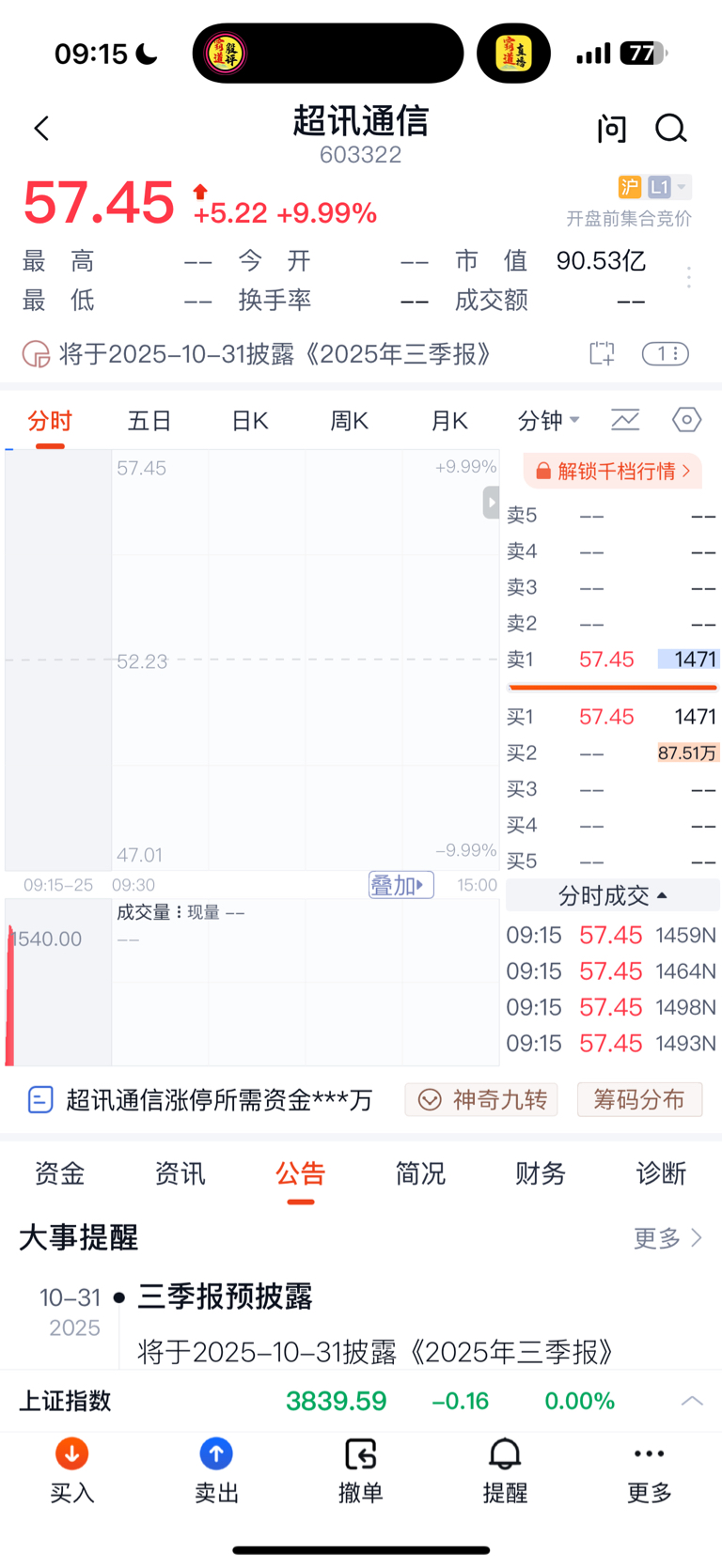Tap the trade row with 1498N
The height and width of the screenshot is (1568, 722).
tap(612, 1007)
